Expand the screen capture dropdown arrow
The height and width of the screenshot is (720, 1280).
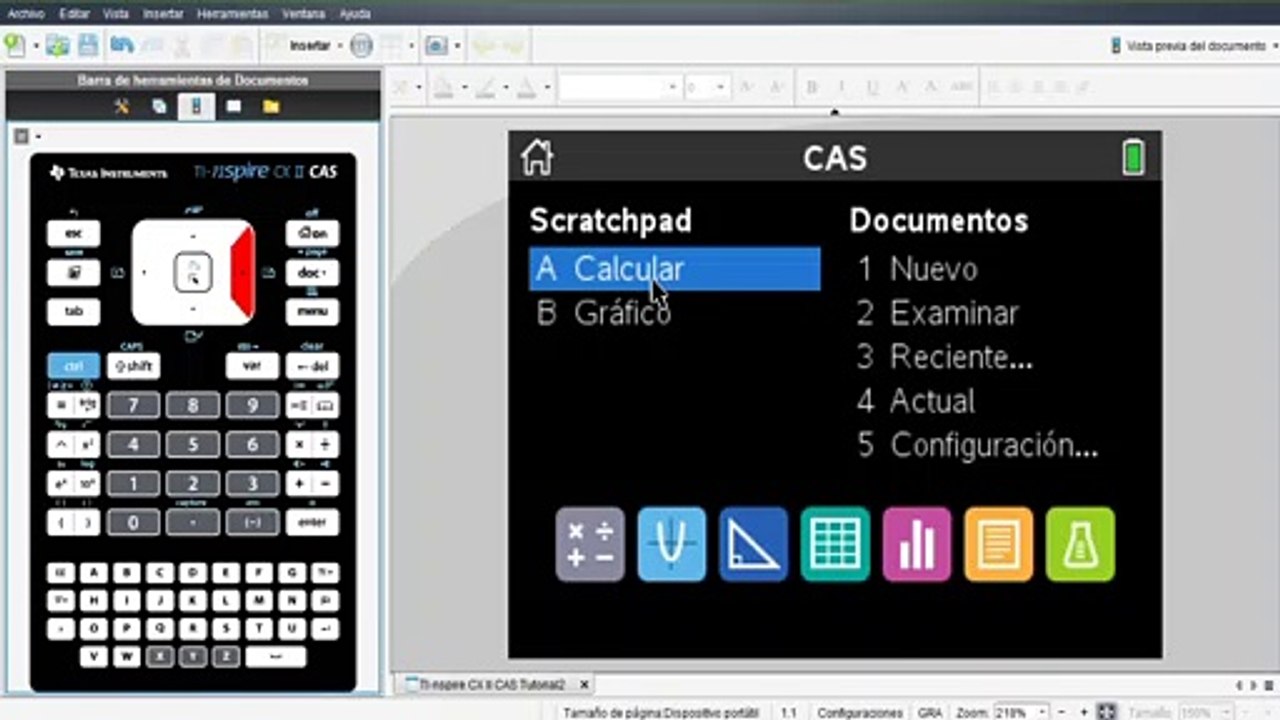pyautogui.click(x=456, y=46)
